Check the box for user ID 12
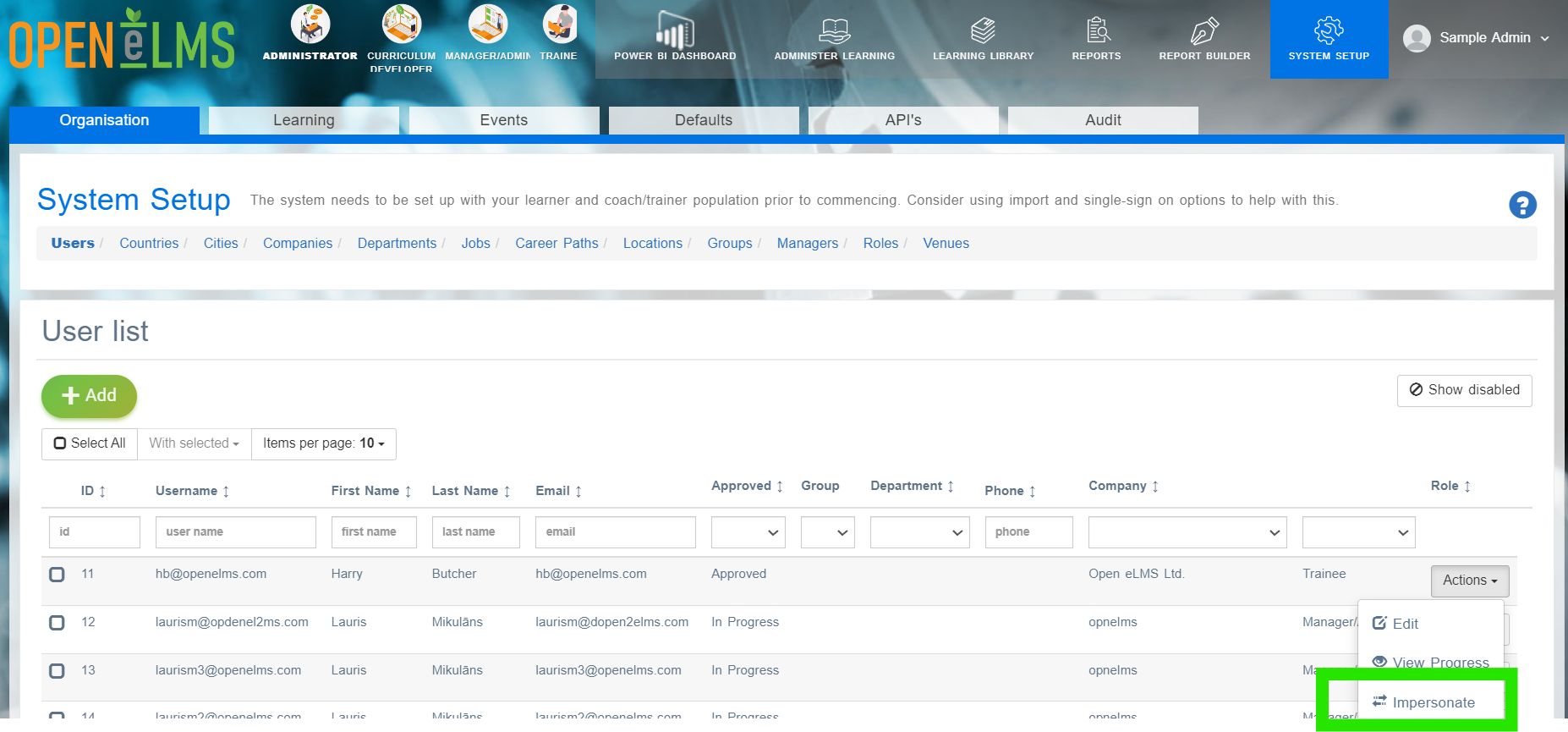Image resolution: width=1568 pixels, height=732 pixels. (57, 623)
